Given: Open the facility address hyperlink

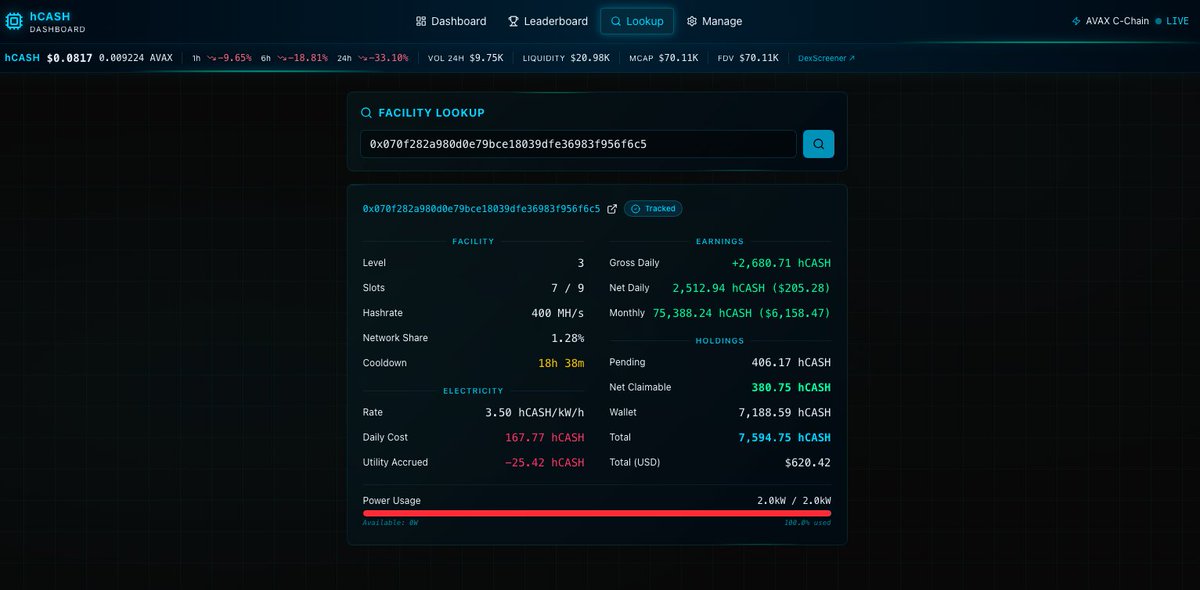Looking at the screenshot, I should (x=481, y=209).
